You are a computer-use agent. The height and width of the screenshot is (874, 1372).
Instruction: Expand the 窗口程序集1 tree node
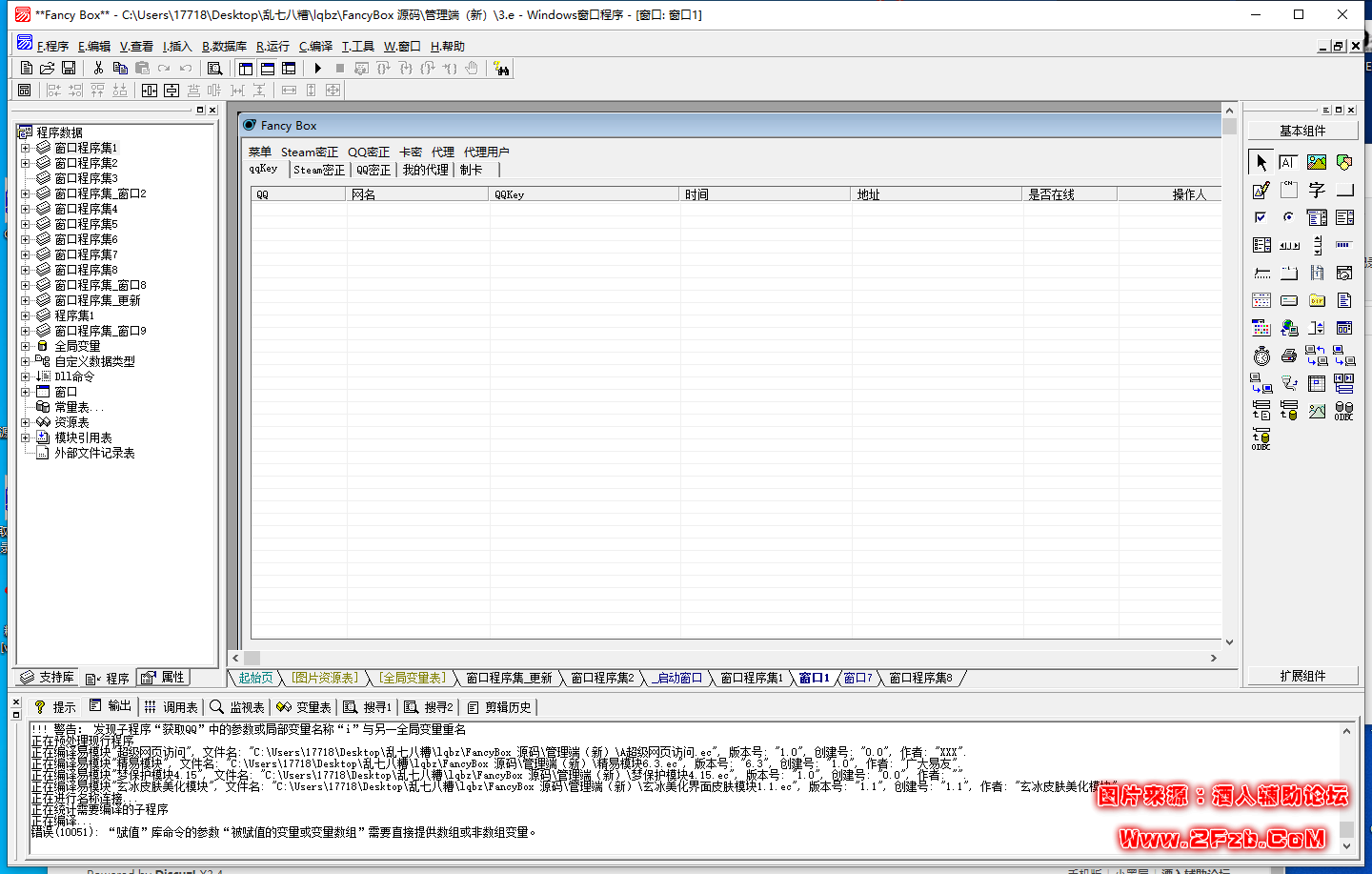pyautogui.click(x=26, y=148)
